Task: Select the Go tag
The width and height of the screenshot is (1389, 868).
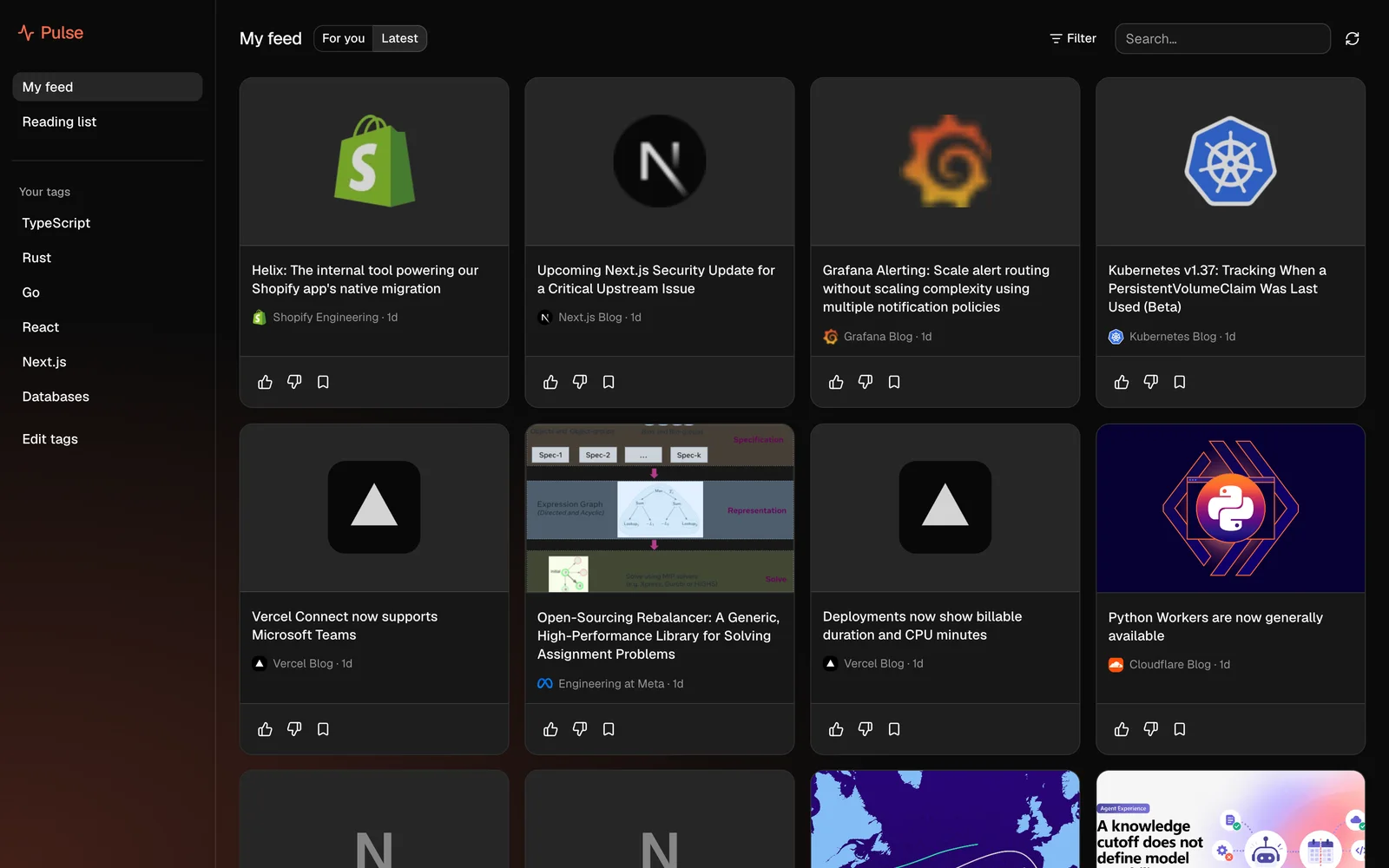Action: click(x=31, y=293)
